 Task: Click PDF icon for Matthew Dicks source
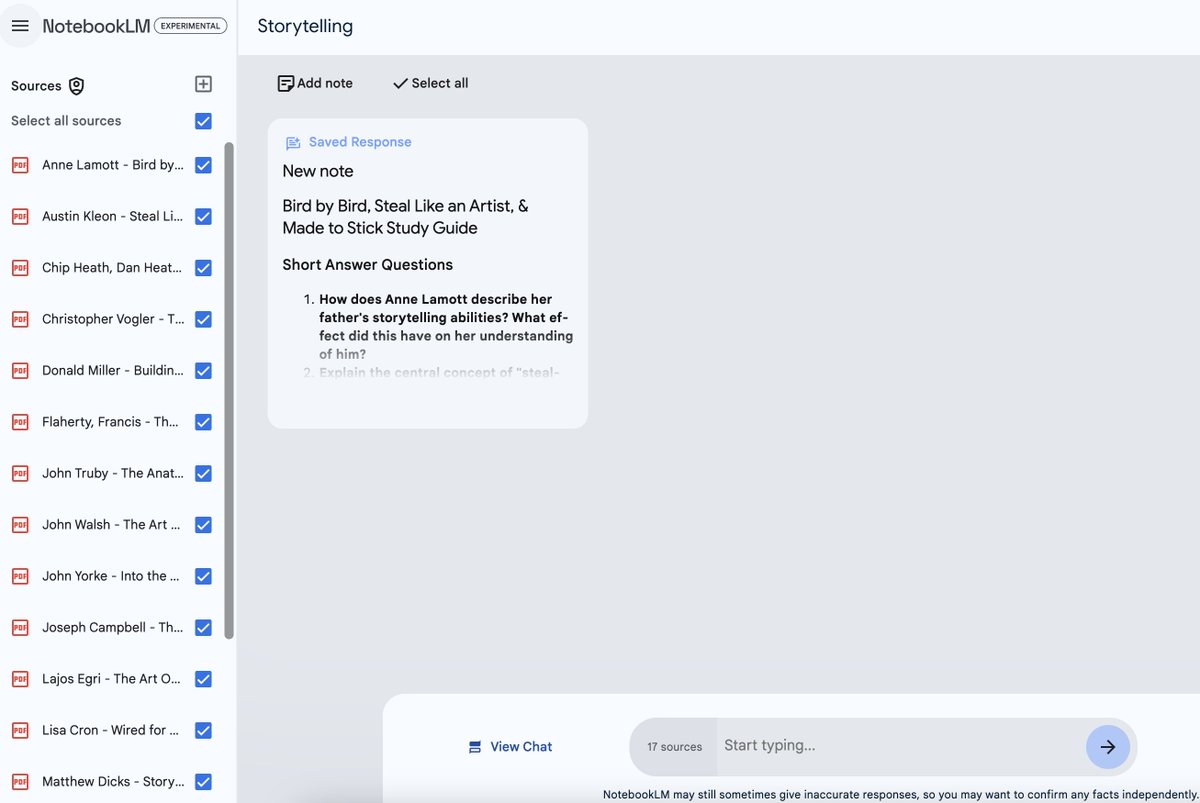pyautogui.click(x=20, y=782)
